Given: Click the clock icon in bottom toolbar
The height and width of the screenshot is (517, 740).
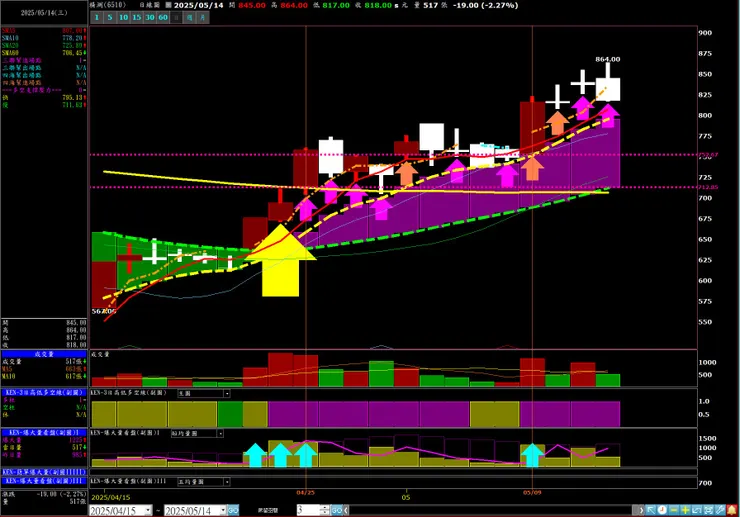Looking at the screenshot, I should 662,510.
